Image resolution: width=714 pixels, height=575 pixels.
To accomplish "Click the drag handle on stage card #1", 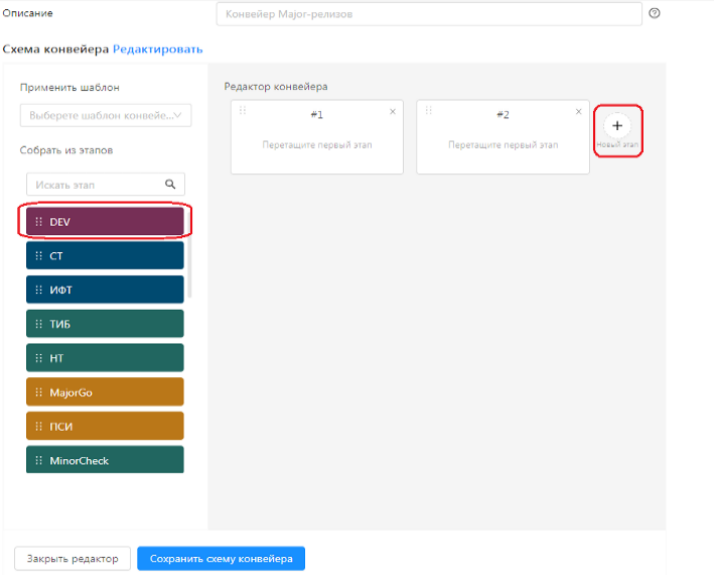I will click(x=242, y=111).
